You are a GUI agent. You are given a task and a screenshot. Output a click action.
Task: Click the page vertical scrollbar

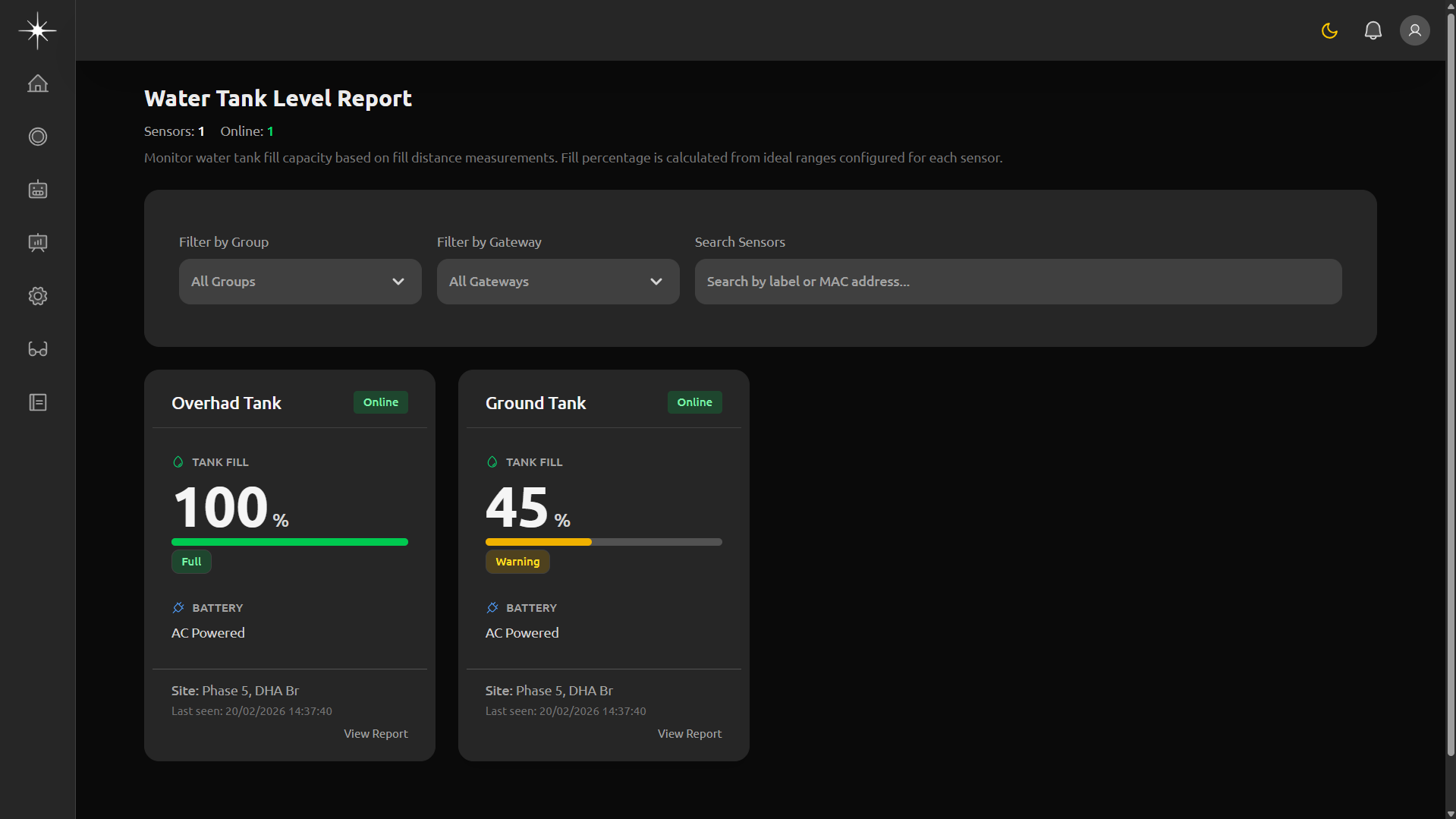click(x=1450, y=380)
